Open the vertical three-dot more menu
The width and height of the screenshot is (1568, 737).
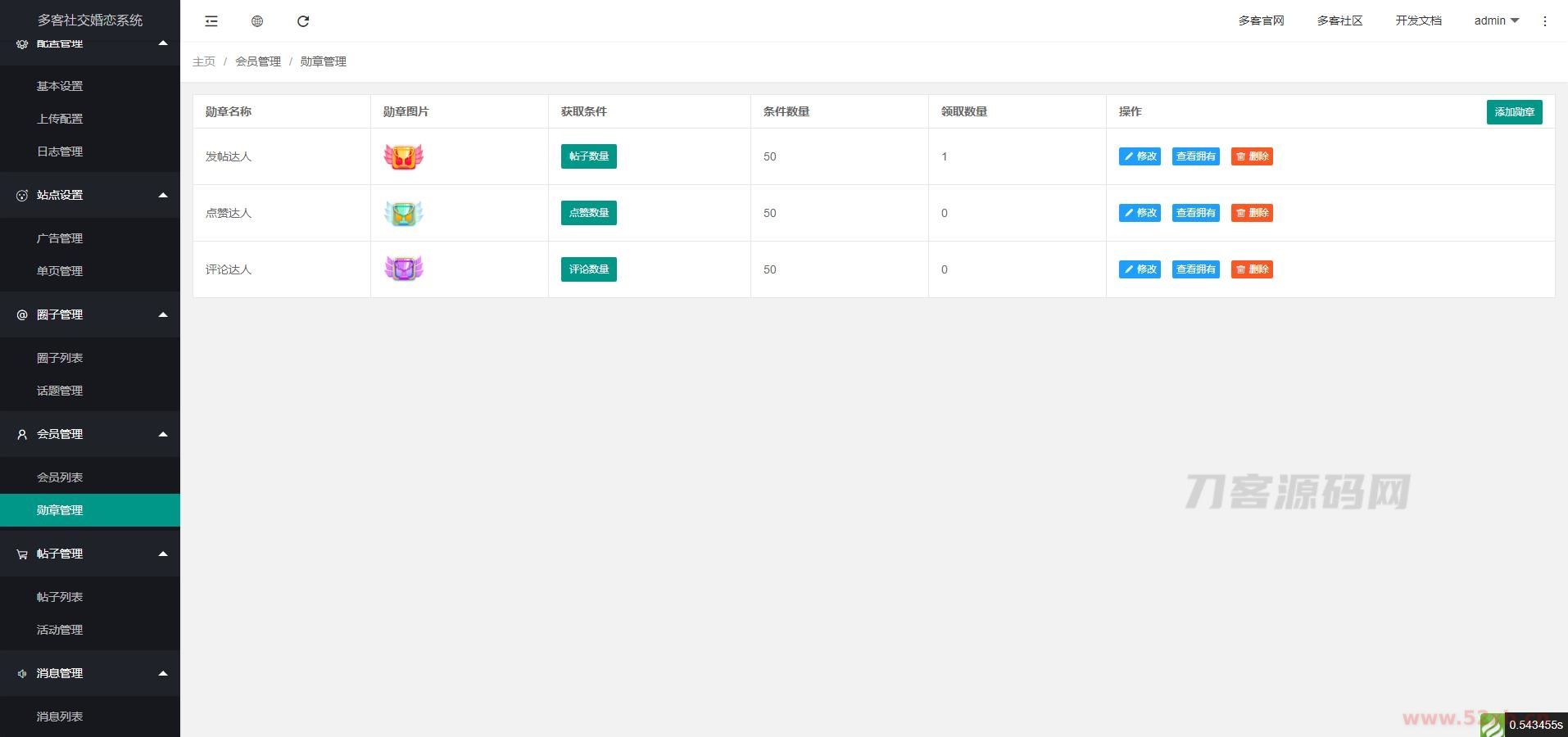[1544, 21]
